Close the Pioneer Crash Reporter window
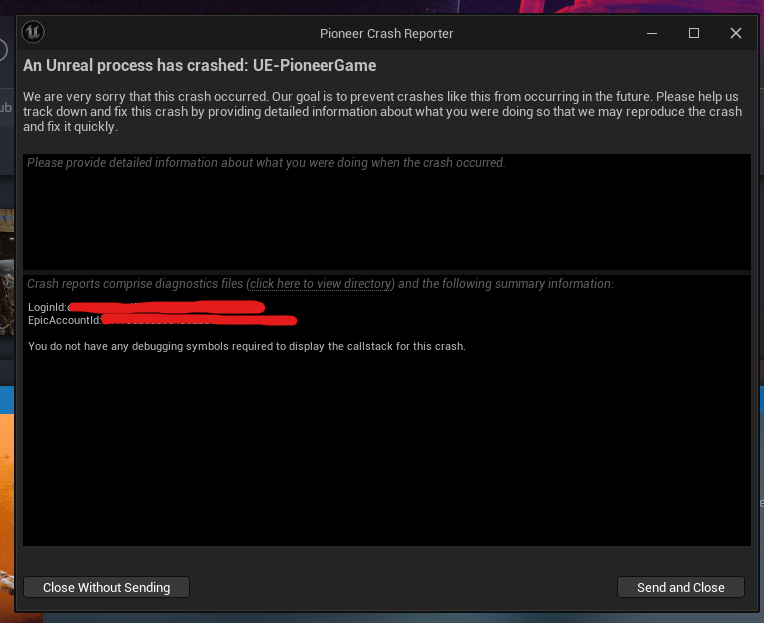 [735, 33]
